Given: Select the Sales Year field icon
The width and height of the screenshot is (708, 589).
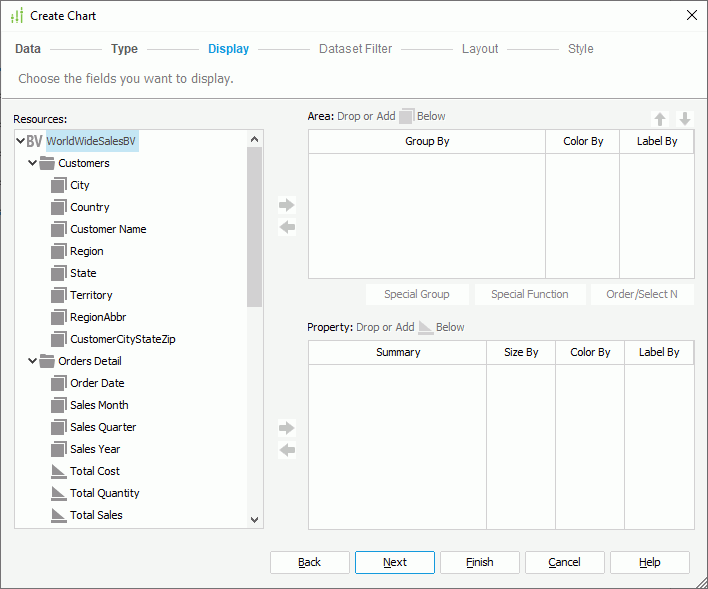Looking at the screenshot, I should (58, 449).
